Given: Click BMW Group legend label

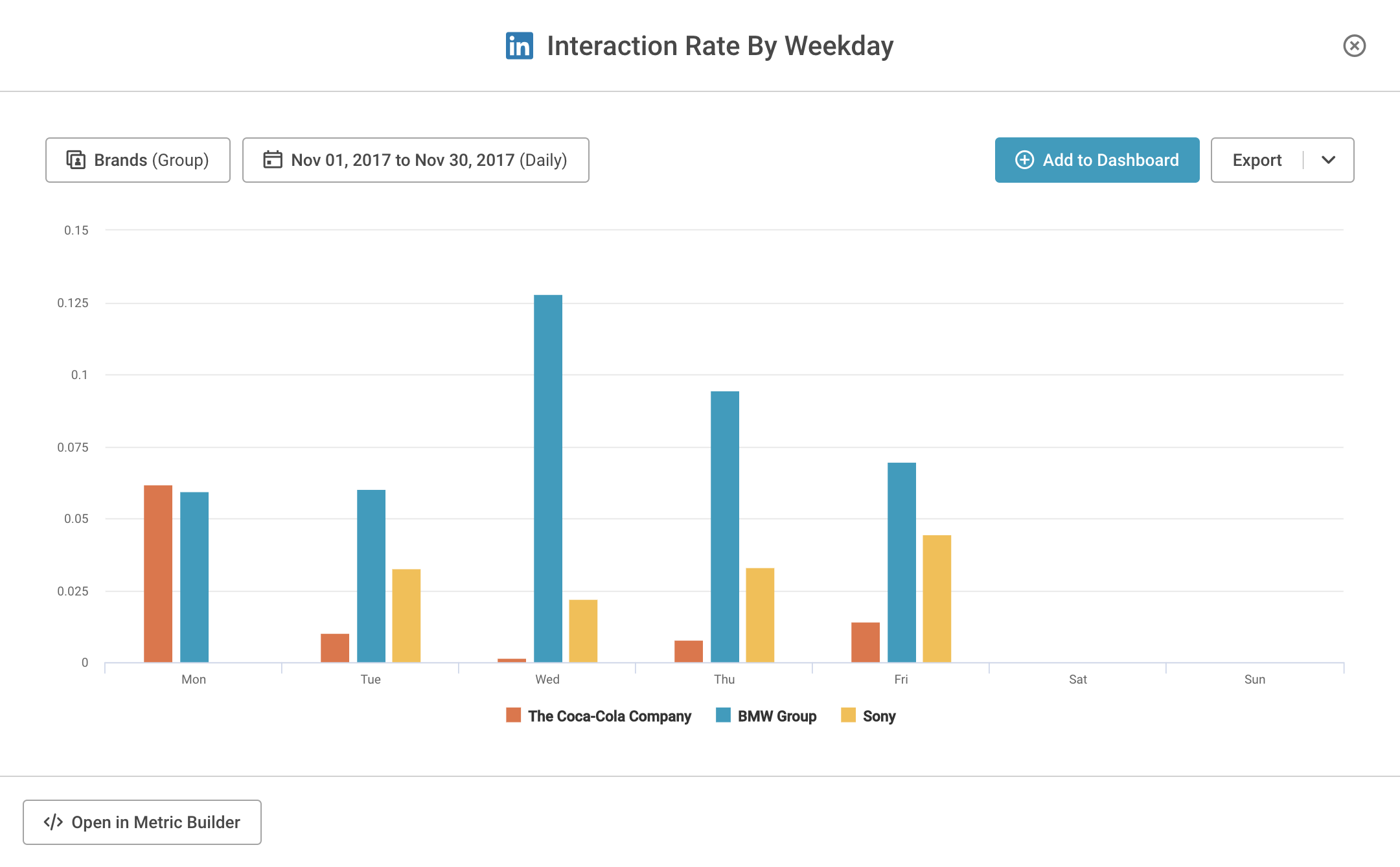Looking at the screenshot, I should pos(777,716).
